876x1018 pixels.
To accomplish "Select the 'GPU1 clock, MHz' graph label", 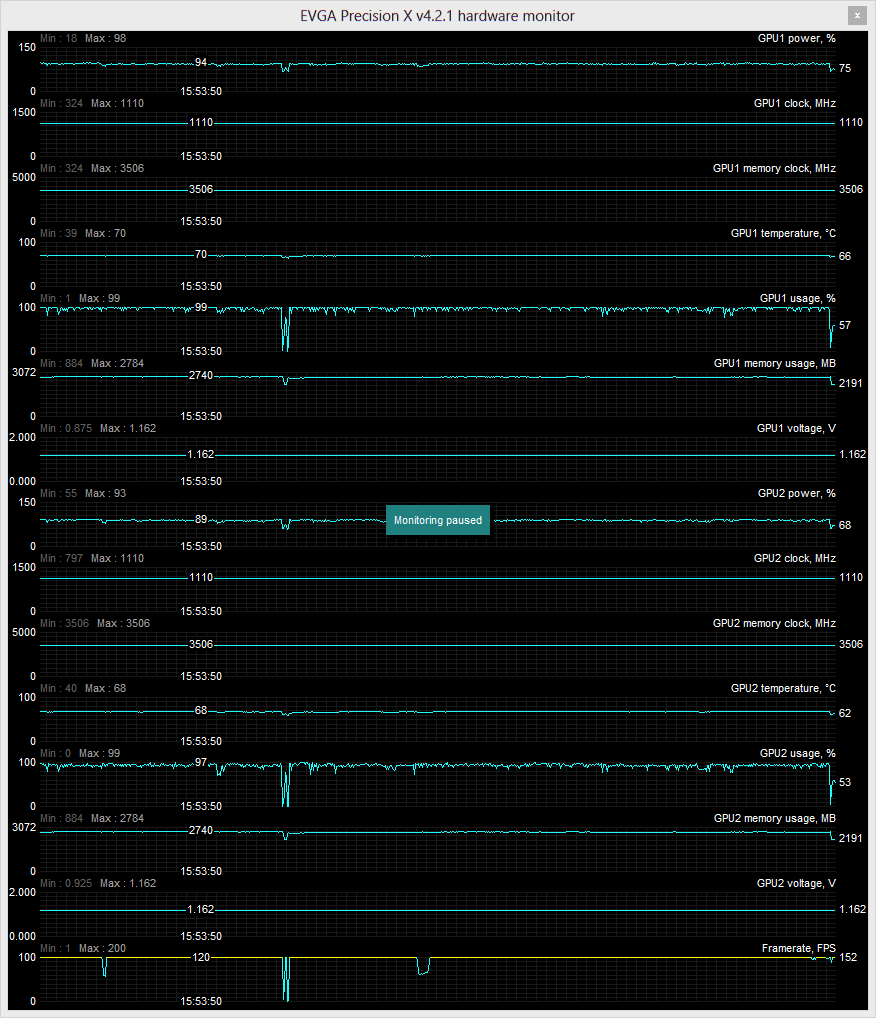I will (x=794, y=103).
